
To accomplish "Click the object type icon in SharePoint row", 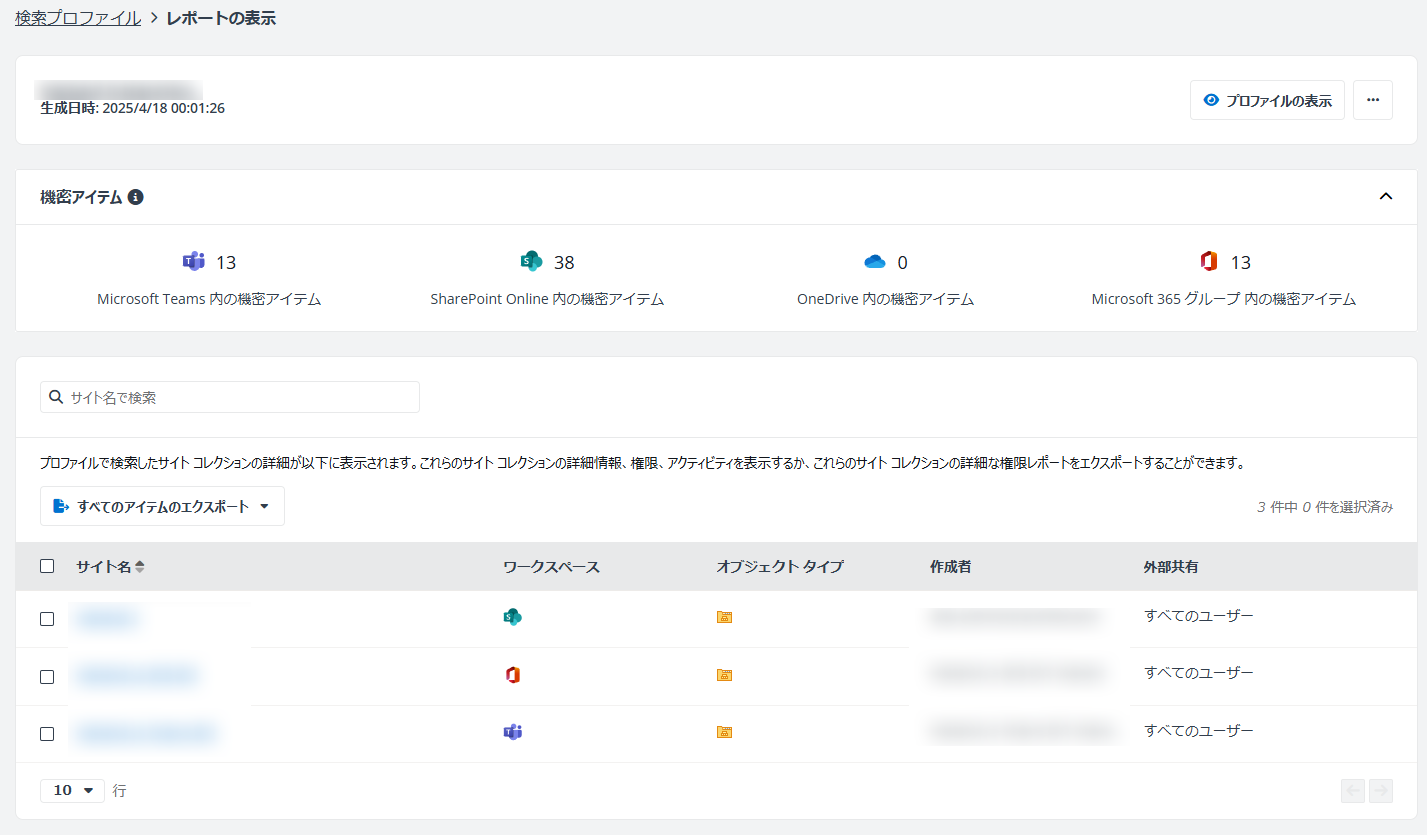I will (x=725, y=618).
